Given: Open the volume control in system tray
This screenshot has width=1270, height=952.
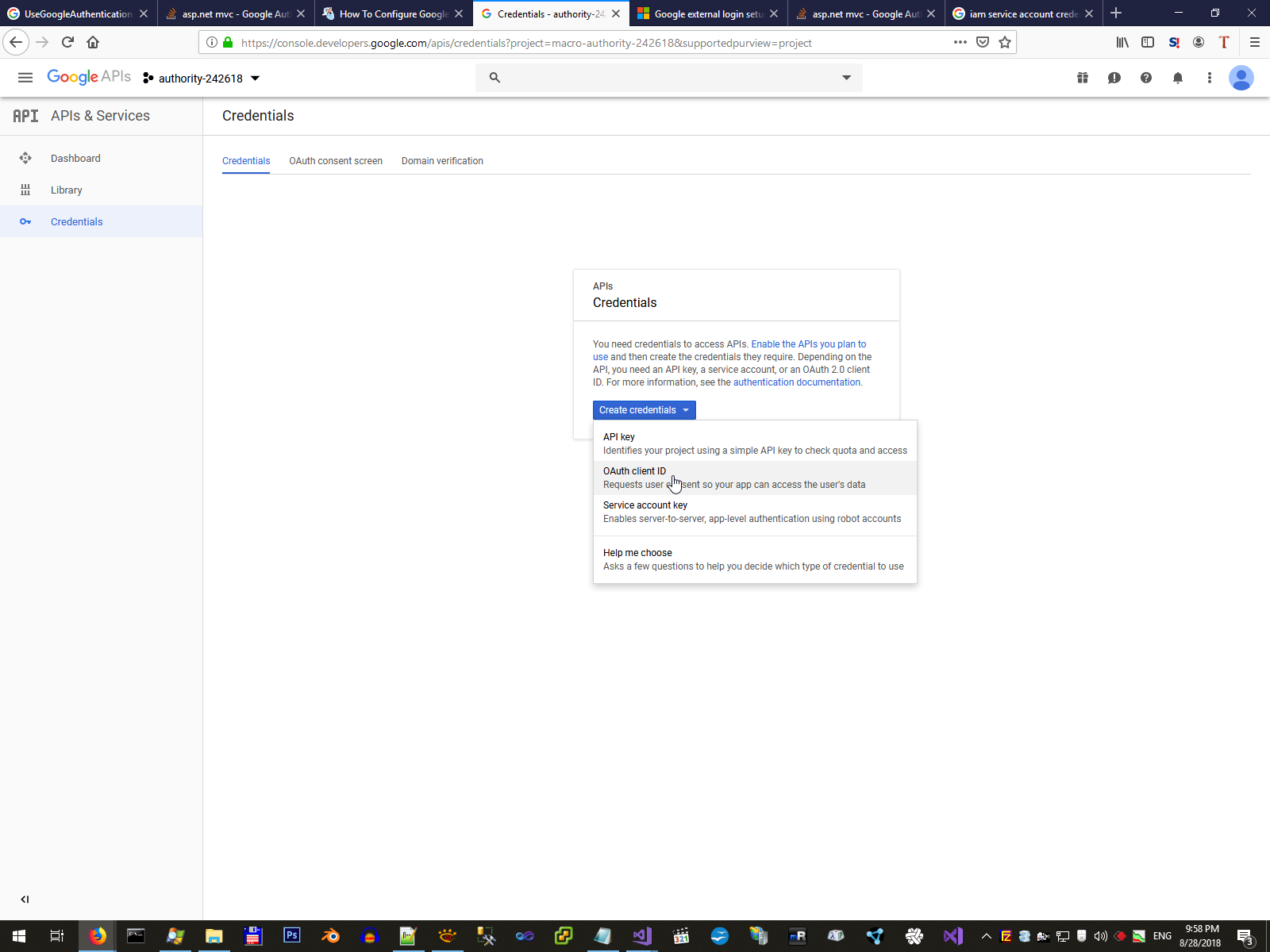Looking at the screenshot, I should (x=1101, y=936).
